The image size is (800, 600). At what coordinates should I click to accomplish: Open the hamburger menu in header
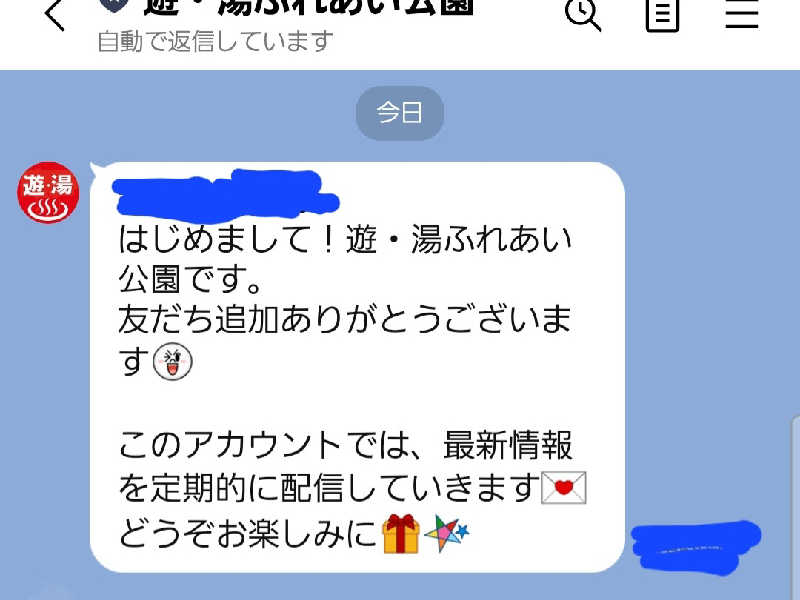click(742, 14)
